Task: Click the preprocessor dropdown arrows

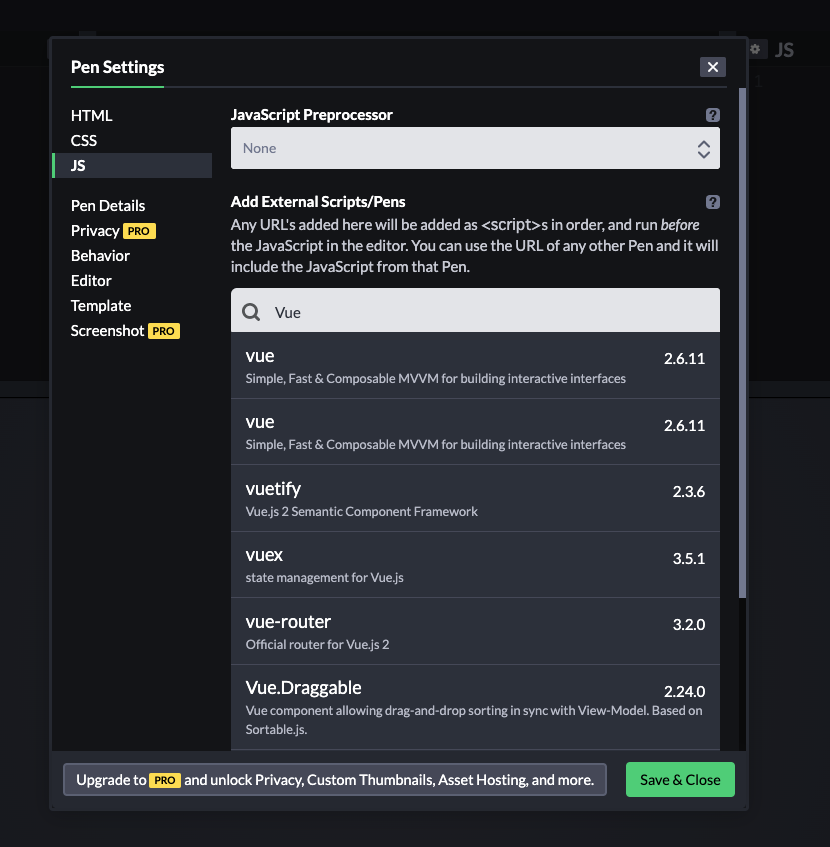Action: [703, 149]
